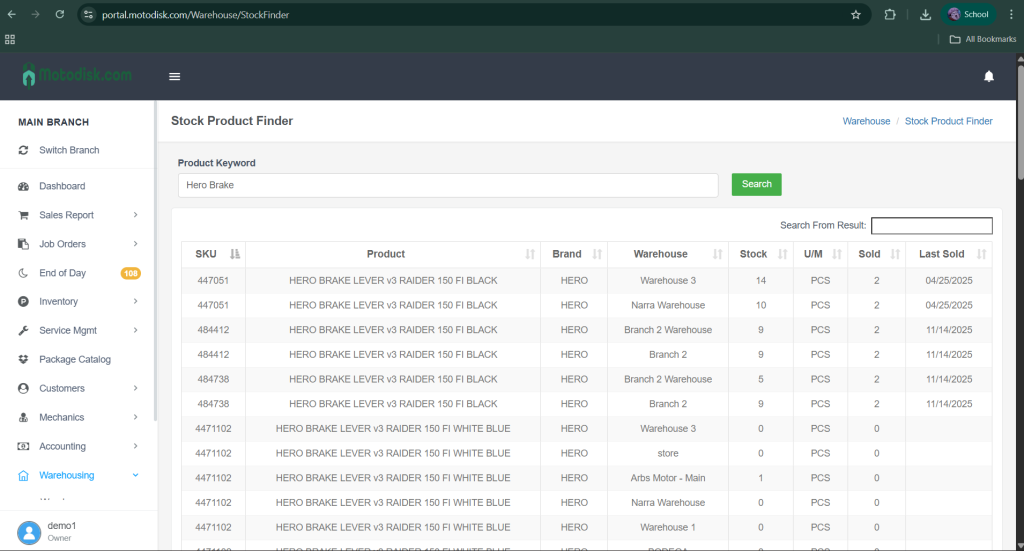The height and width of the screenshot is (551, 1024).
Task: Toggle the hamburger sidebar menu
Action: [175, 77]
